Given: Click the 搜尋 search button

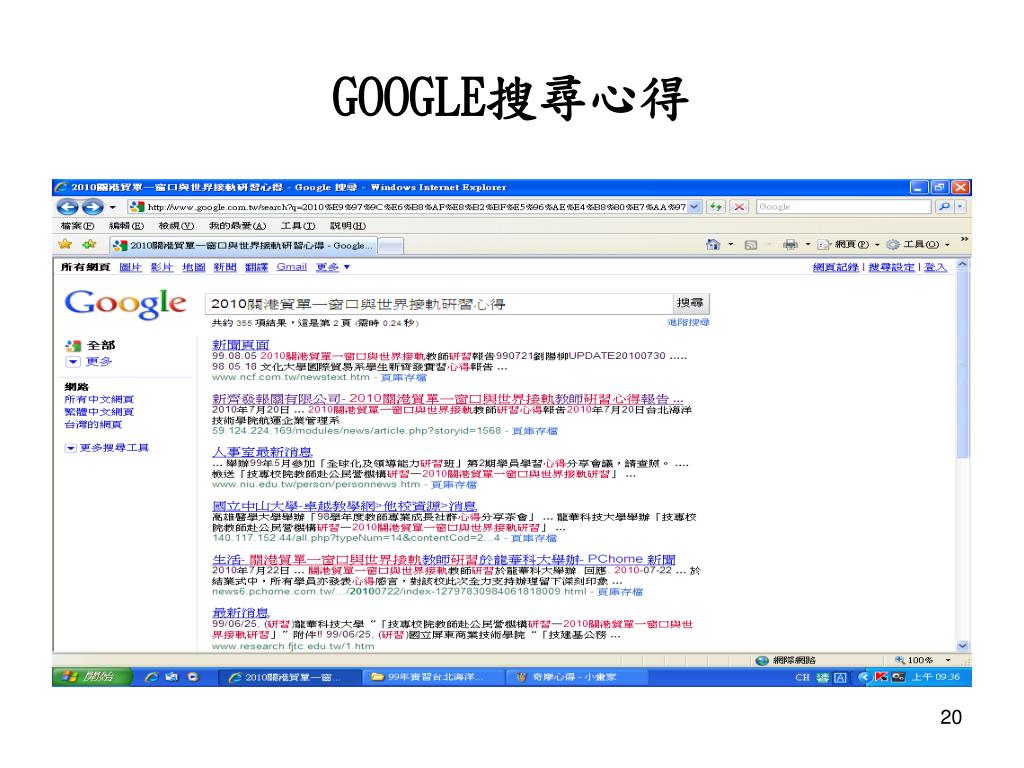Looking at the screenshot, I should point(690,304).
